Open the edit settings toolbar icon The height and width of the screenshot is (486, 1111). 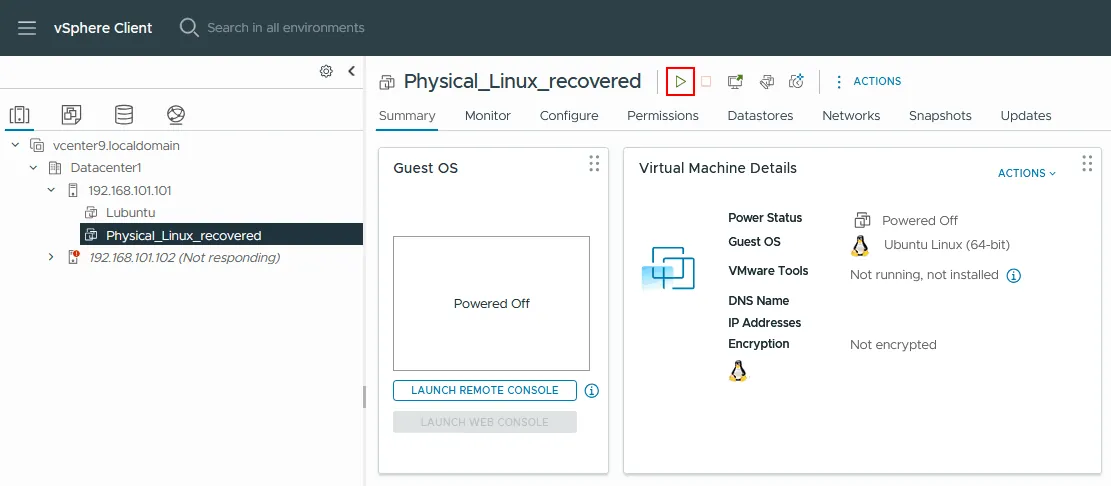tap(766, 81)
